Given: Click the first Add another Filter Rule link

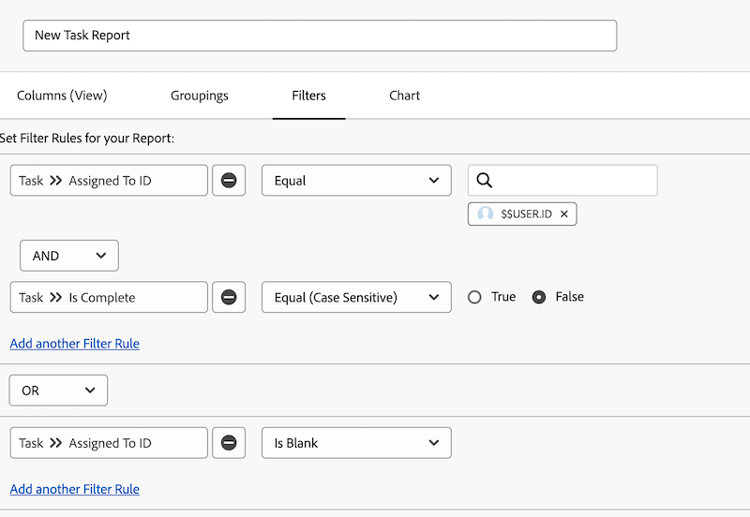Looking at the screenshot, I should coord(75,344).
